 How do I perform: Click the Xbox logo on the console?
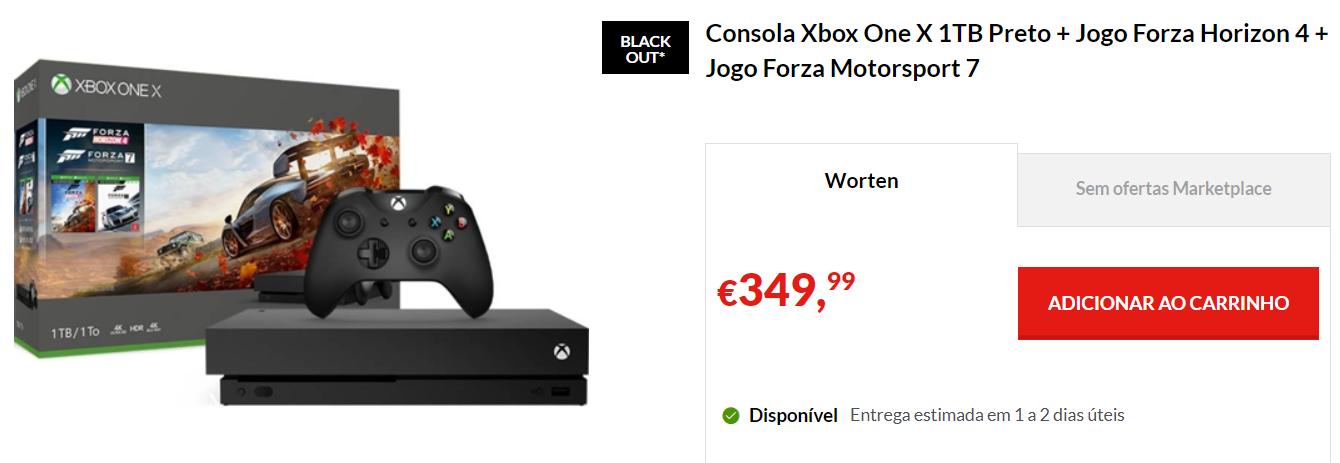(x=559, y=353)
